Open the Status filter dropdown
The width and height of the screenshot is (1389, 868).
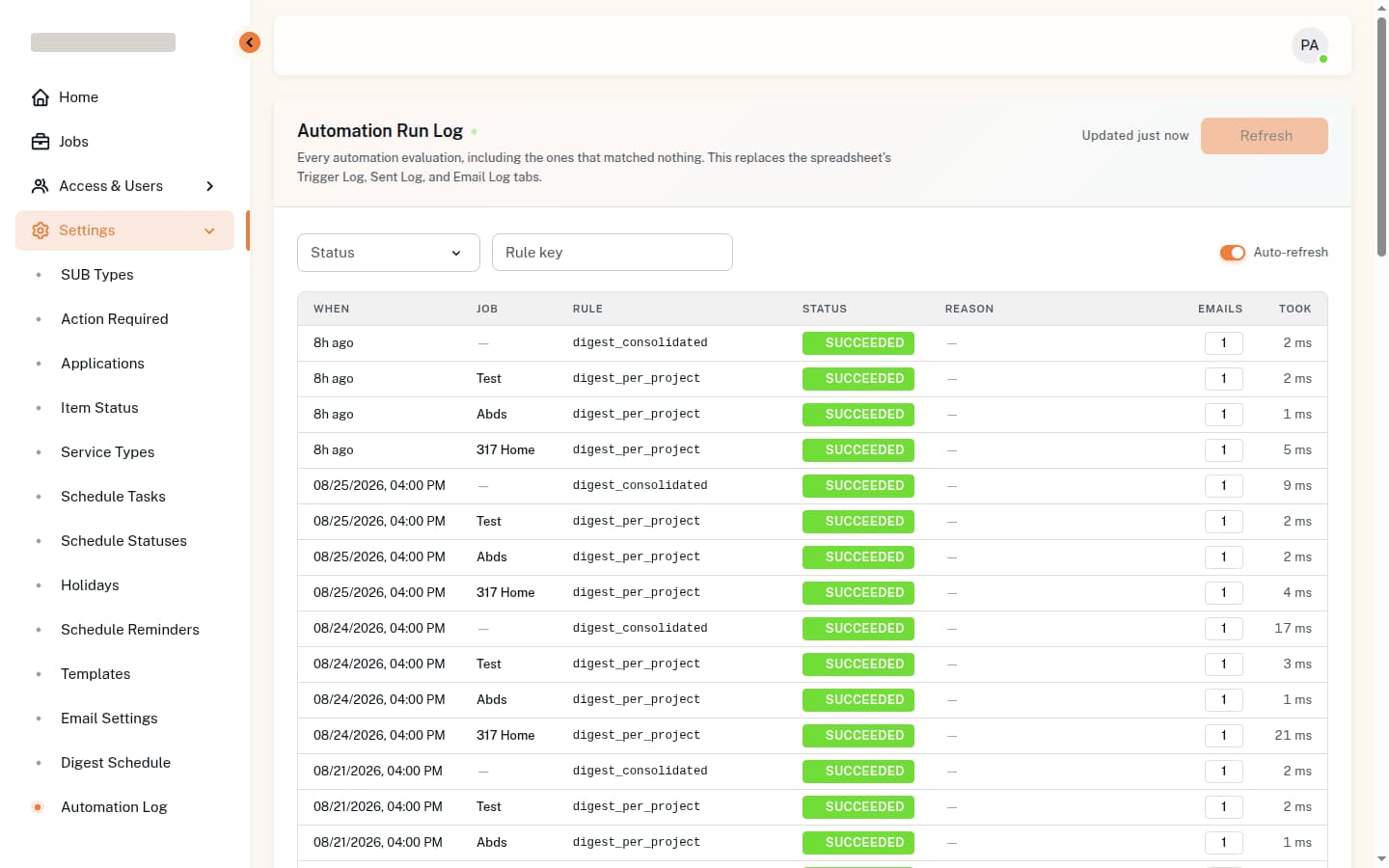tap(389, 253)
